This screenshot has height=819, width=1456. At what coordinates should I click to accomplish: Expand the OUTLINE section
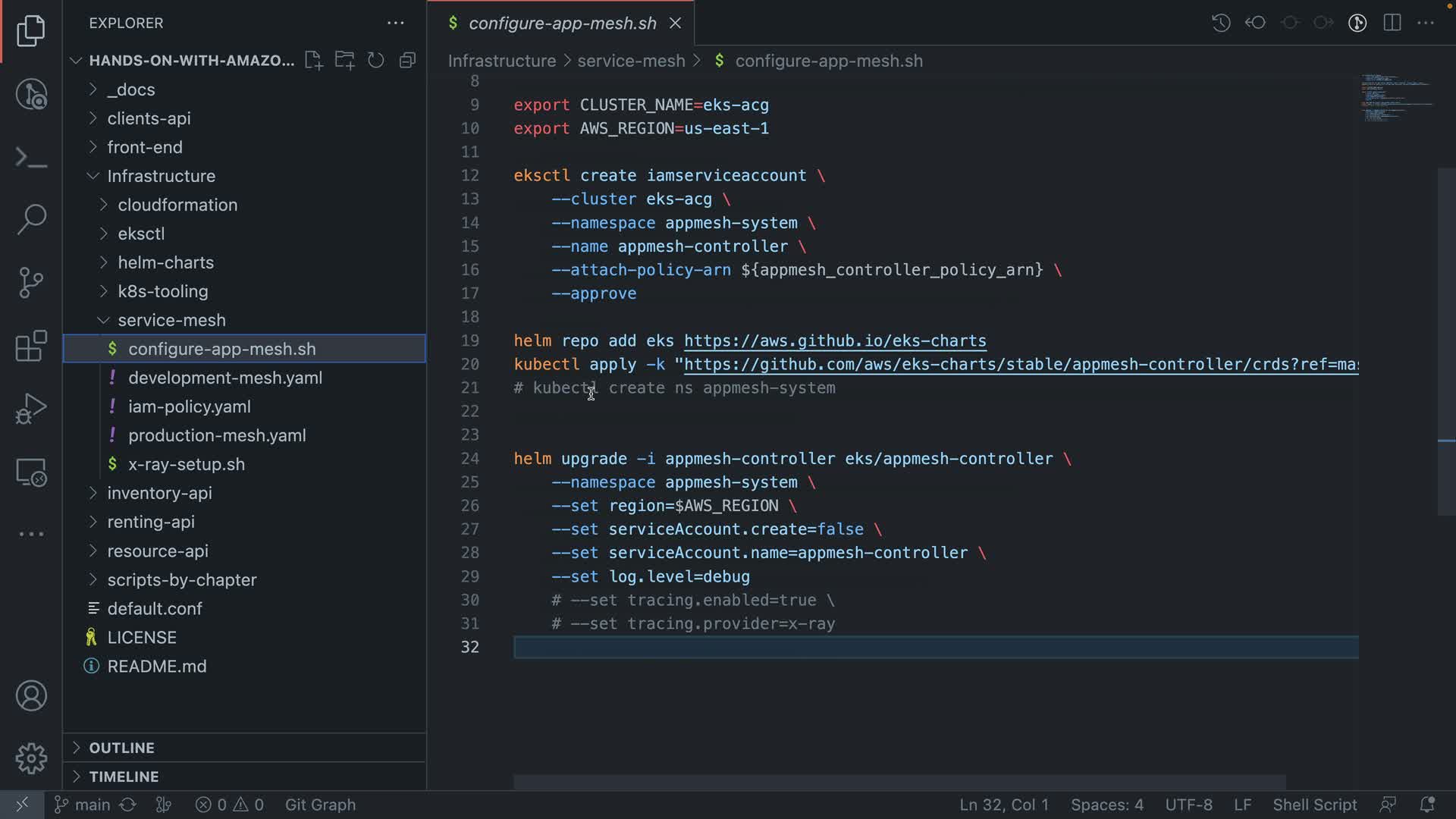(x=121, y=748)
